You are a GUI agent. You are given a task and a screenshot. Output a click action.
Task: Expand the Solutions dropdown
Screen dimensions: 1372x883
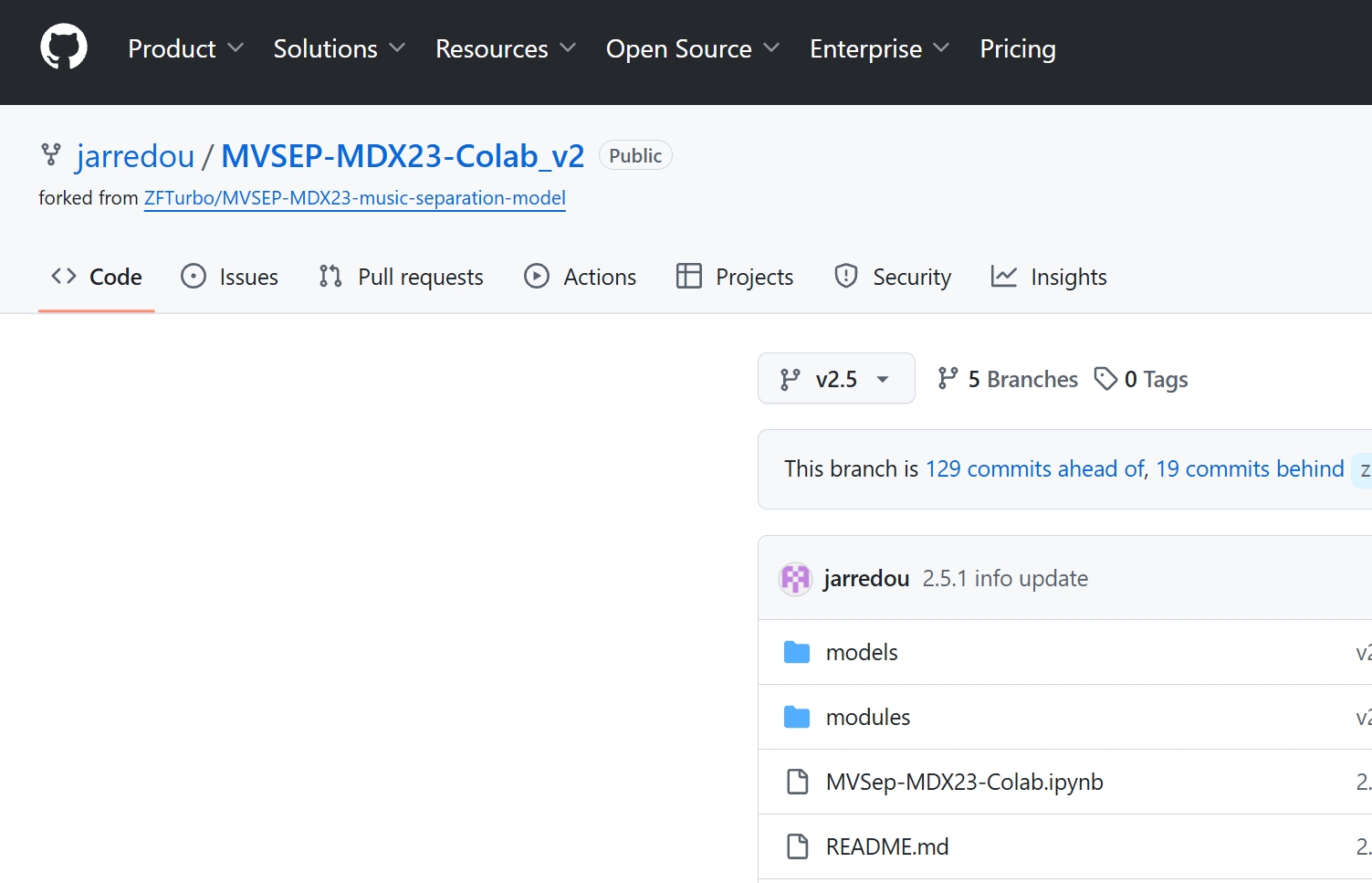tap(339, 48)
